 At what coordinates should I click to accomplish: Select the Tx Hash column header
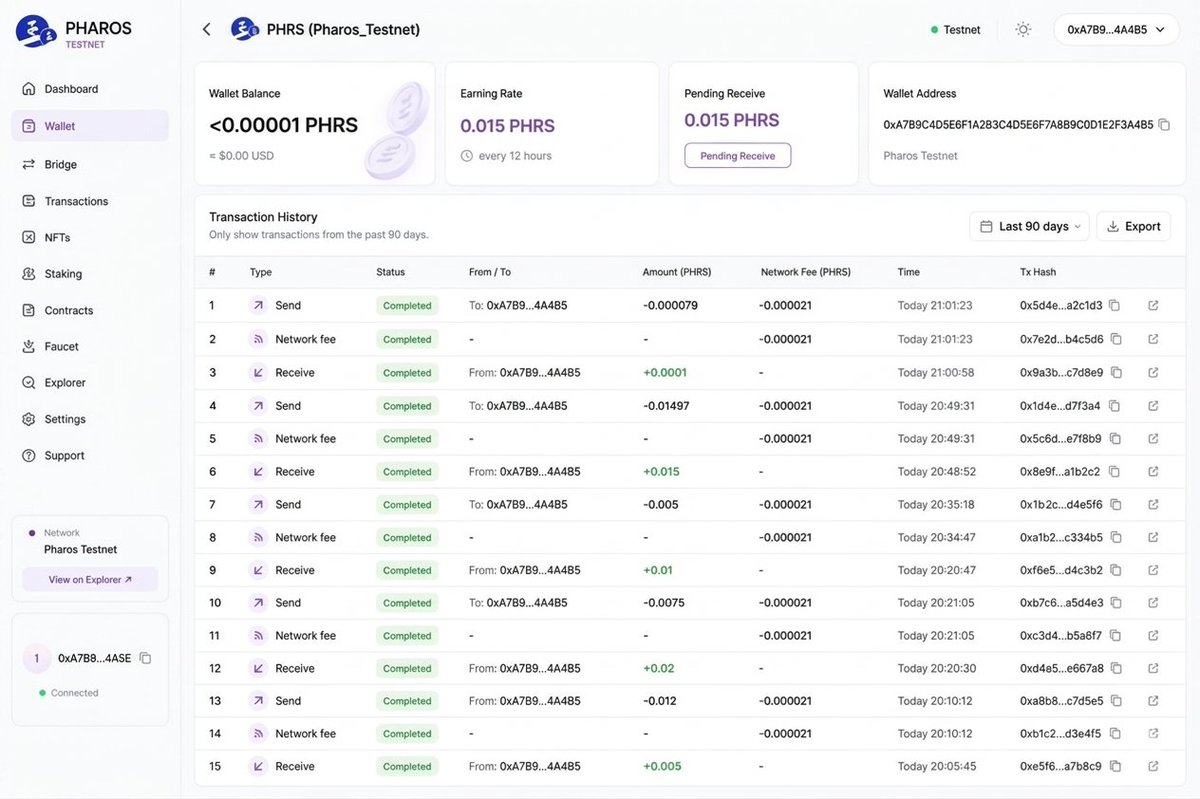coord(1038,272)
